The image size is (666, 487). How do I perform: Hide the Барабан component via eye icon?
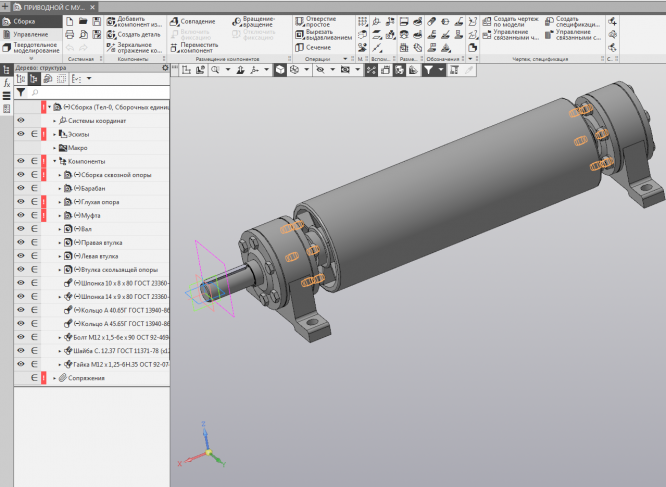click(x=20, y=188)
